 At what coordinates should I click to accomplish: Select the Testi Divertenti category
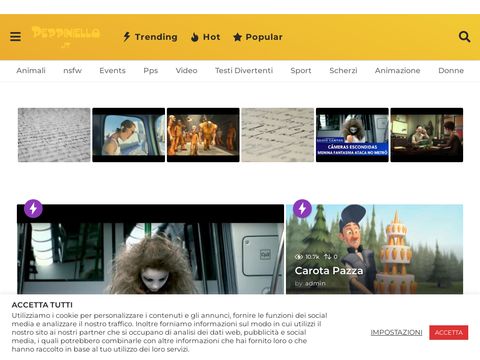pyautogui.click(x=244, y=70)
